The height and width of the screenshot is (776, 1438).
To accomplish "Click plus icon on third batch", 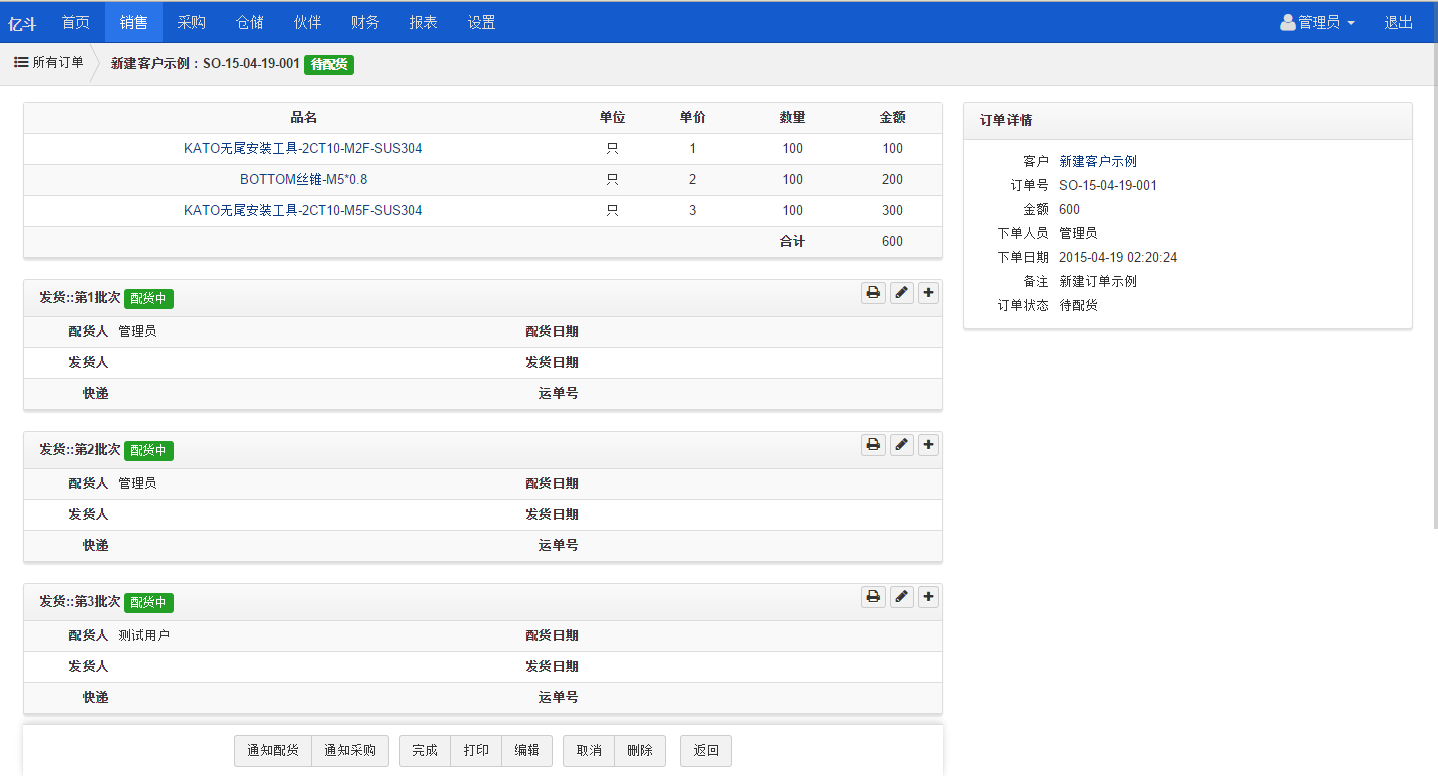I will click(x=929, y=597).
